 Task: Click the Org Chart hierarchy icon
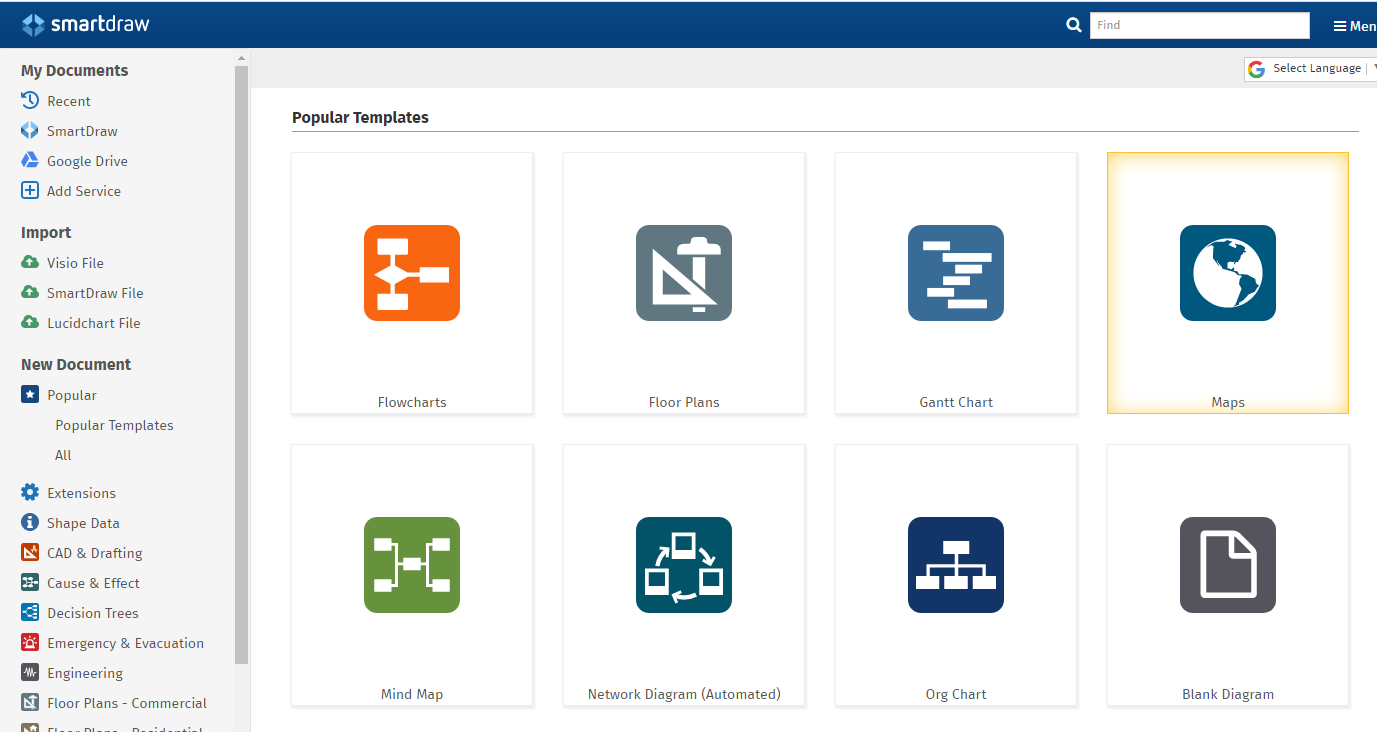(956, 565)
